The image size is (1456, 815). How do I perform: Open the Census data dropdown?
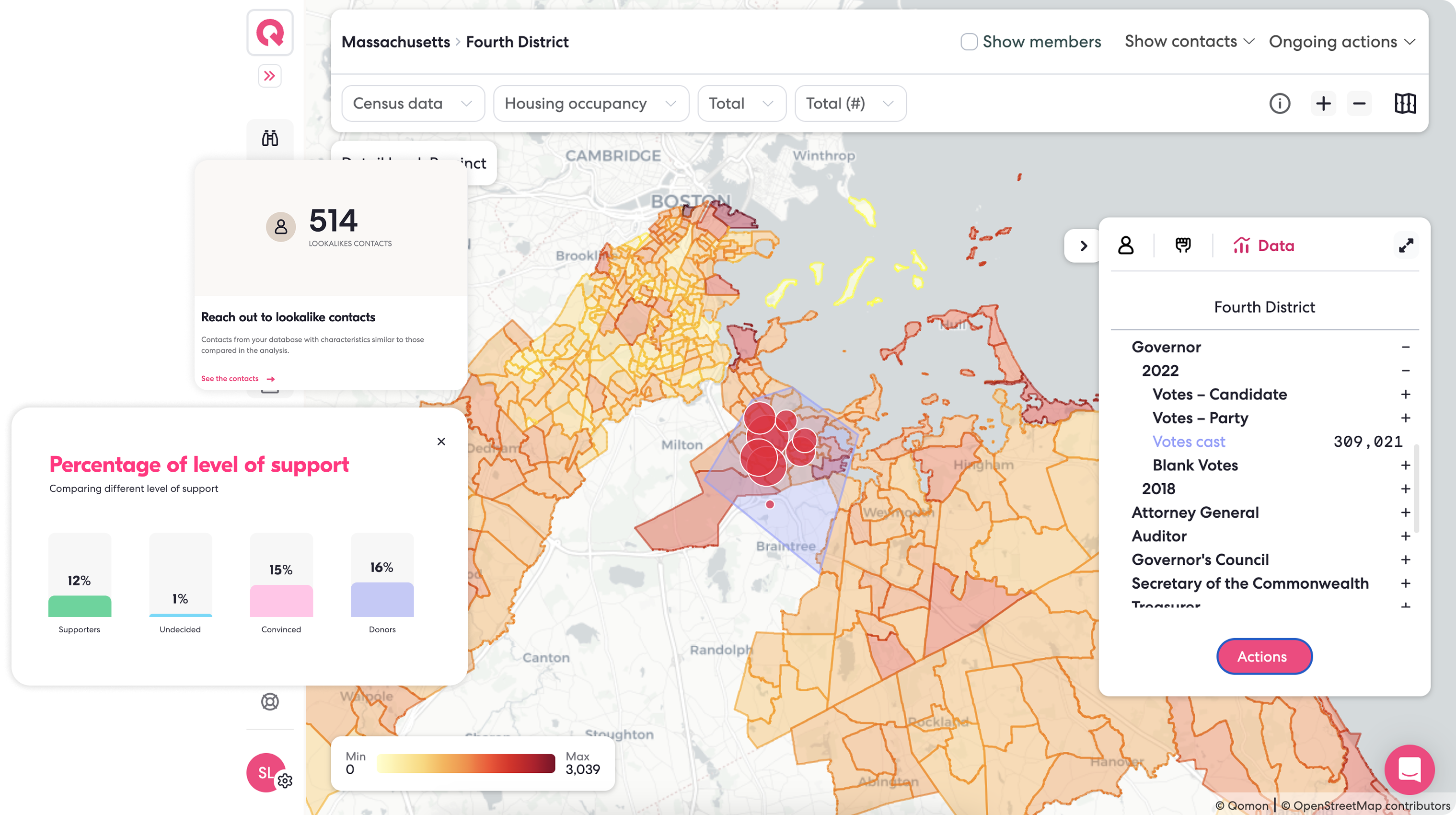pos(413,104)
